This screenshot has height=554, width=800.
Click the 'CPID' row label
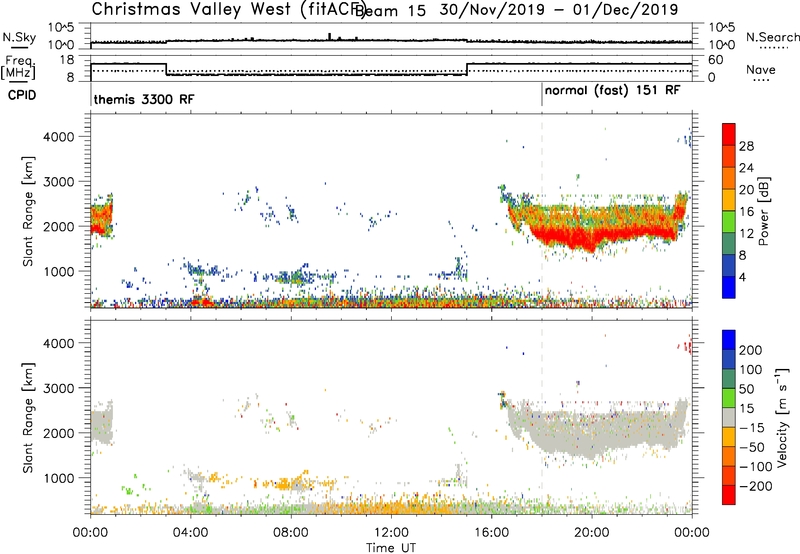[x=22, y=95]
